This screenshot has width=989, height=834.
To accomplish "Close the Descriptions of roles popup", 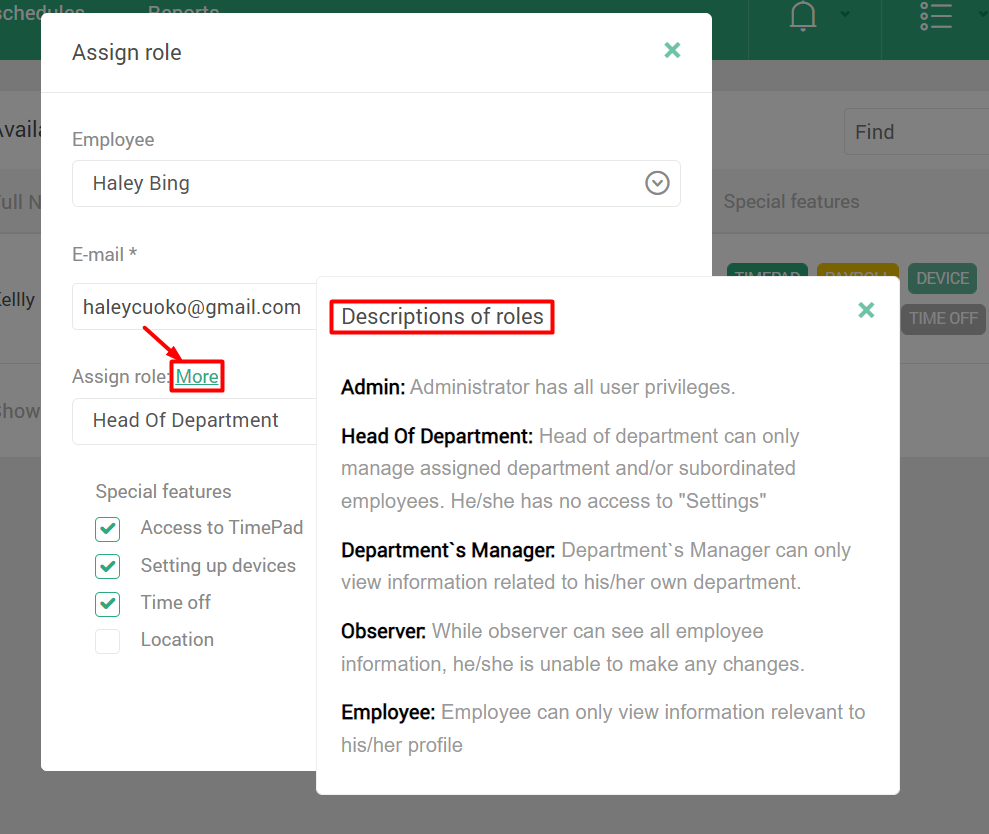I will point(867,310).
